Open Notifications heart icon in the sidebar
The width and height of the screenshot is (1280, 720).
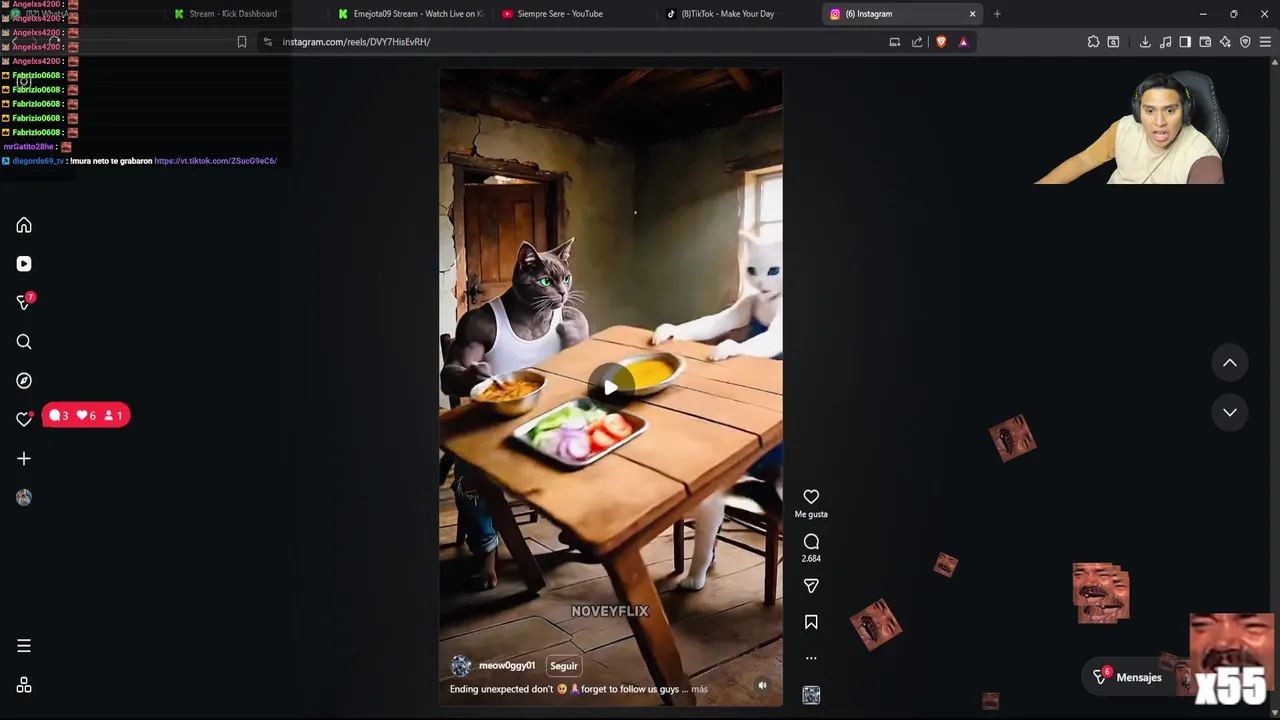click(x=24, y=419)
